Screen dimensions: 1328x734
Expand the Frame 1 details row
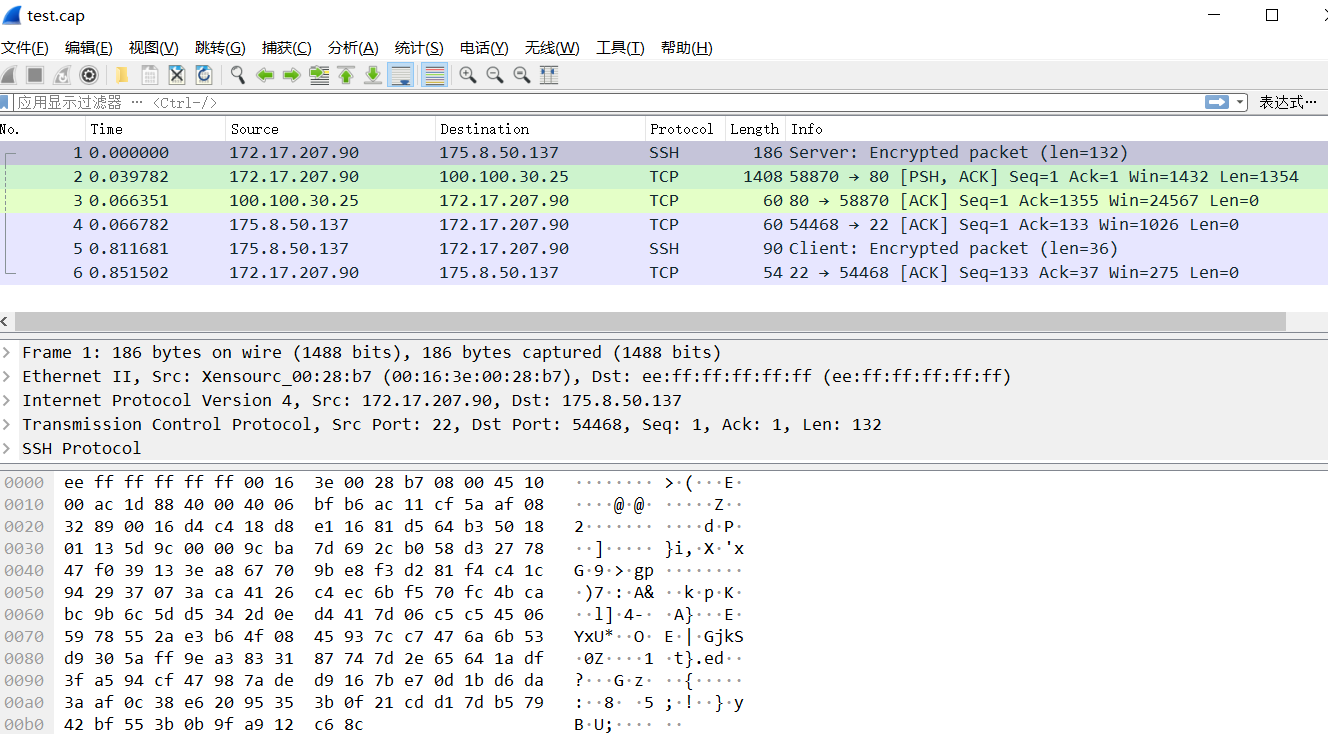point(8,353)
